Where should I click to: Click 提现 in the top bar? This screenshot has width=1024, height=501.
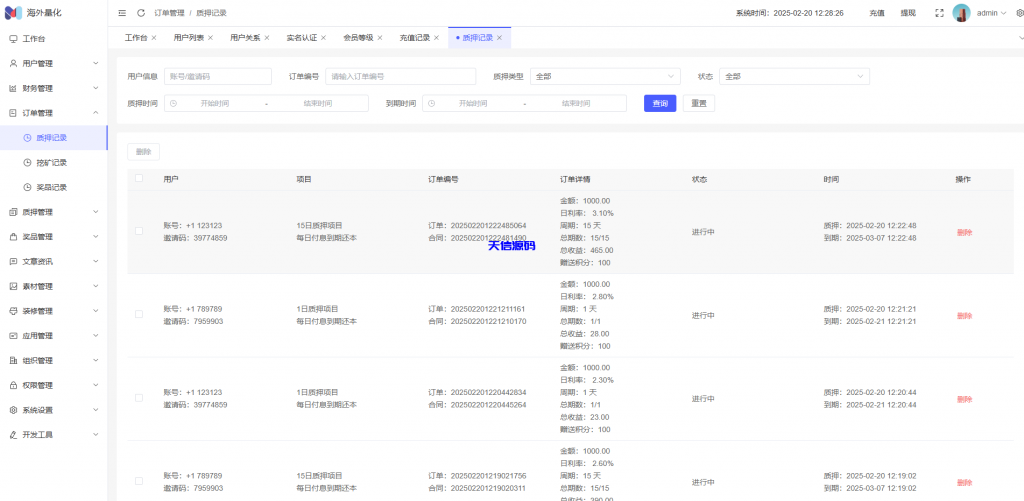coord(908,13)
